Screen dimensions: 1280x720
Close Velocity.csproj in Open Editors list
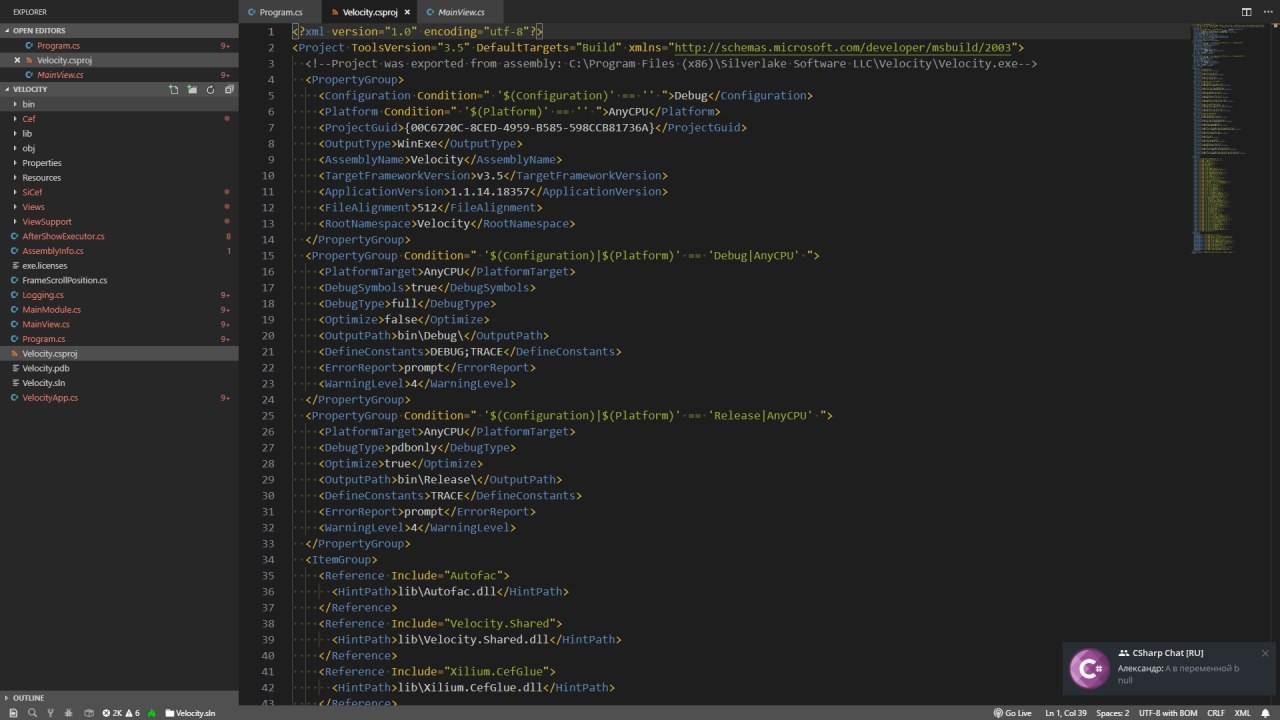click(17, 60)
